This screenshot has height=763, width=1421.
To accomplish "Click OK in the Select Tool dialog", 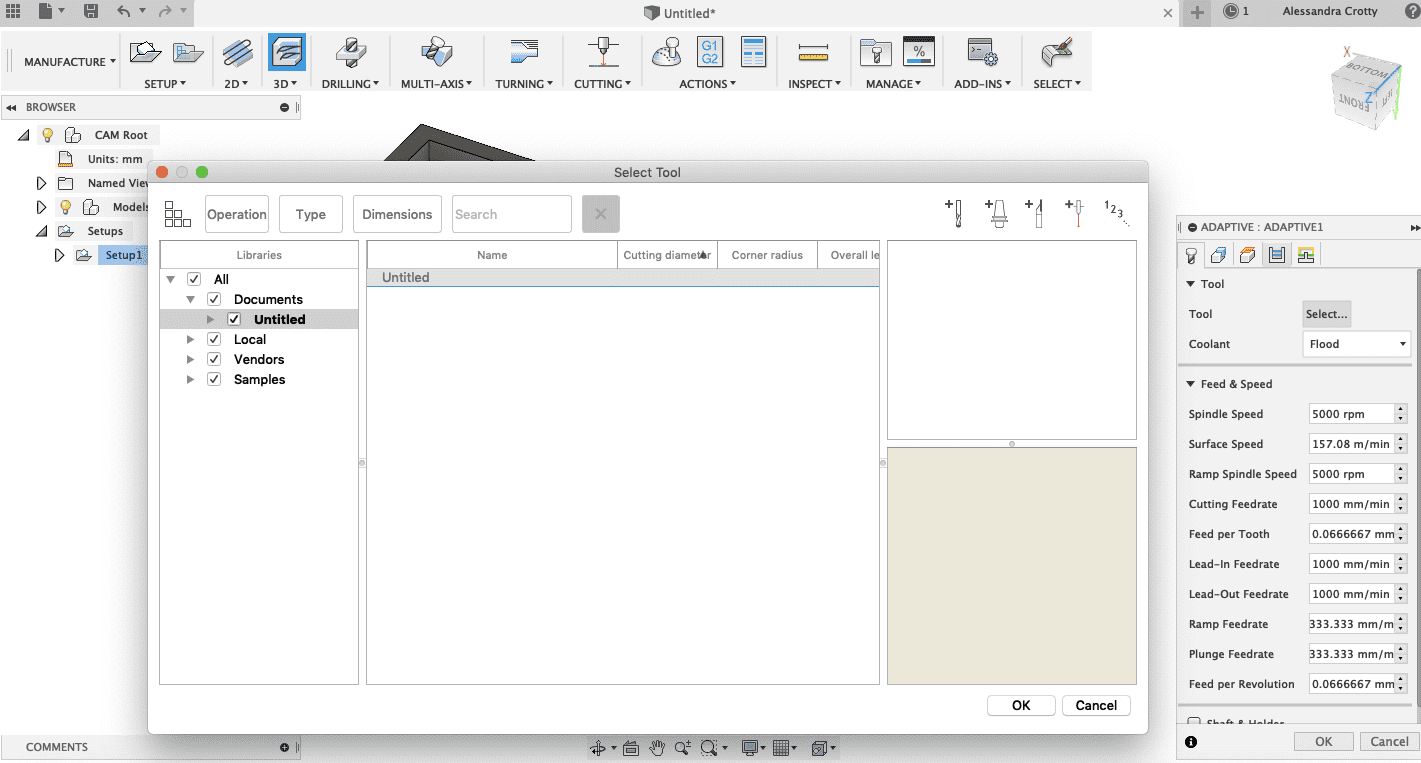I will pyautogui.click(x=1021, y=705).
